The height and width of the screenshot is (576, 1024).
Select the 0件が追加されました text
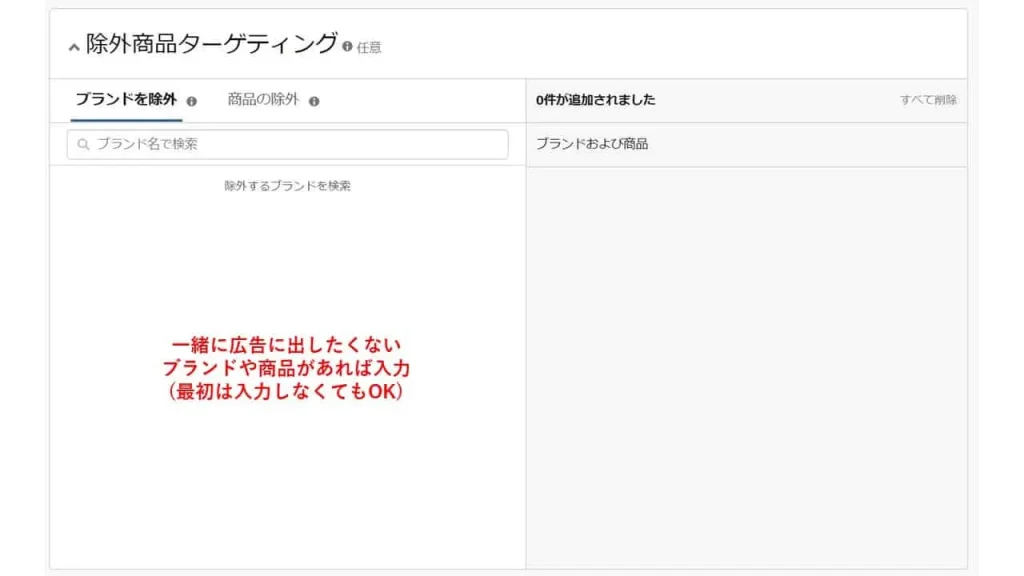pos(595,100)
